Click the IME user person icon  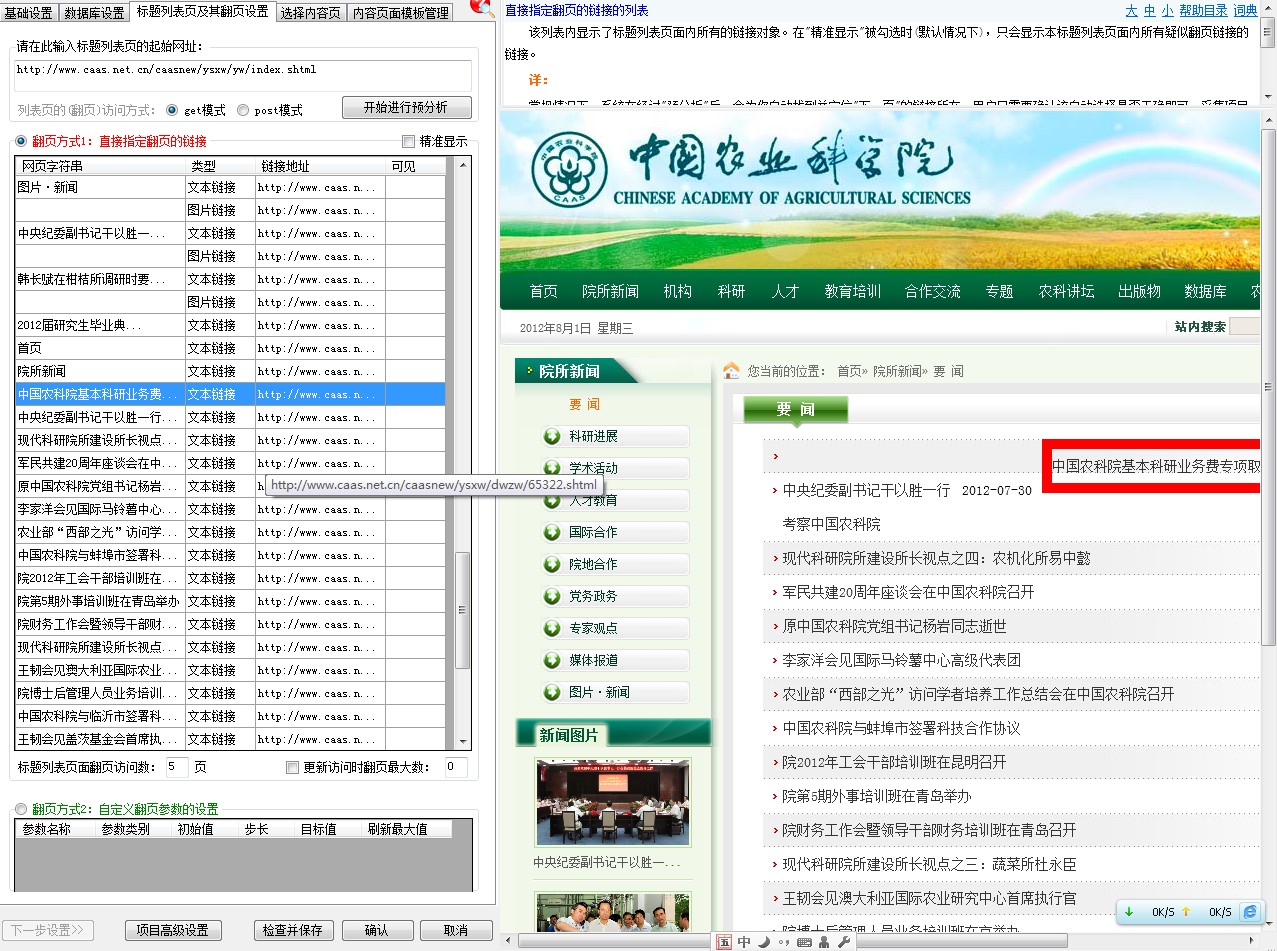coord(824,942)
